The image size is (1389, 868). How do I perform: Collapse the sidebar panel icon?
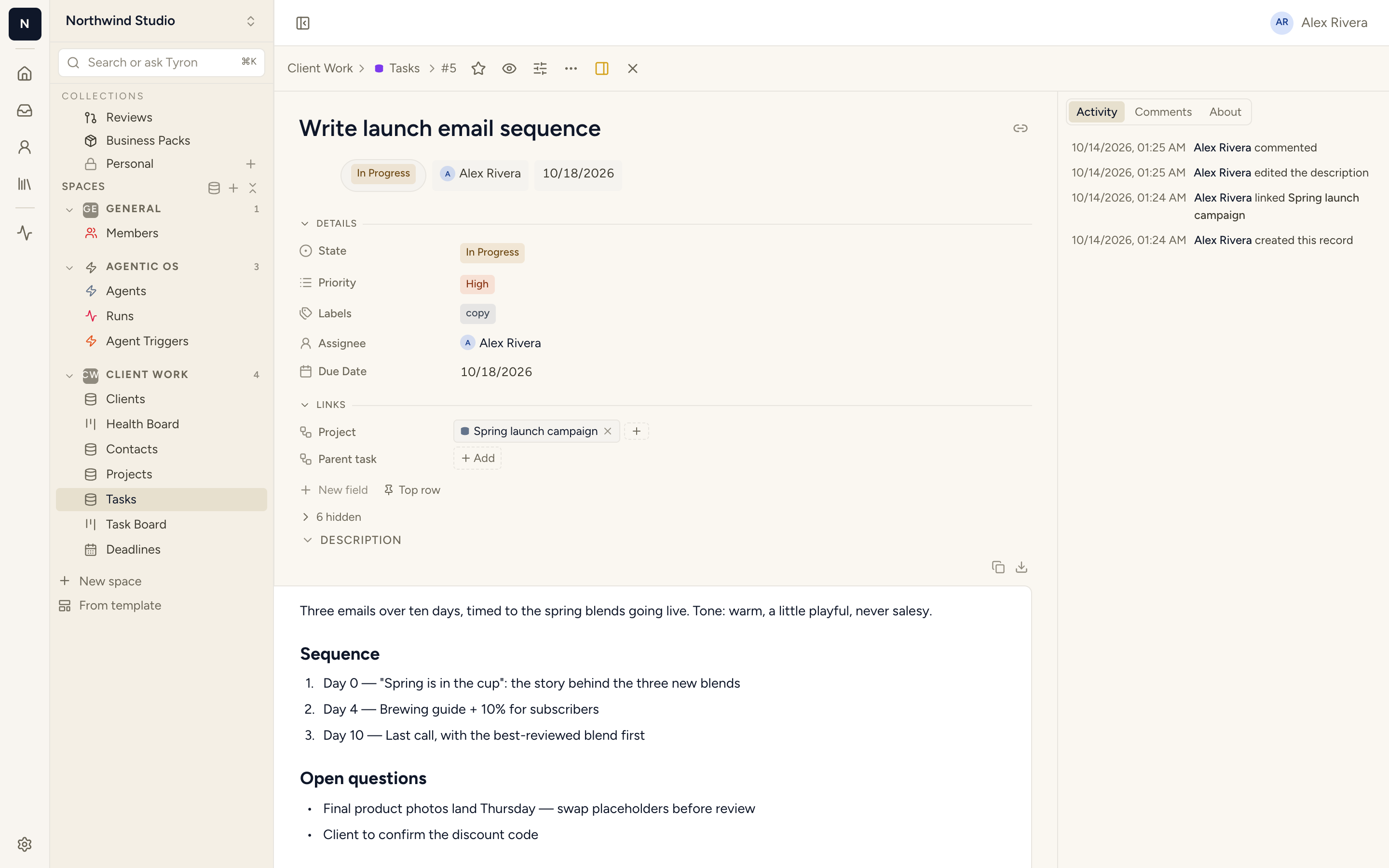pos(302,23)
